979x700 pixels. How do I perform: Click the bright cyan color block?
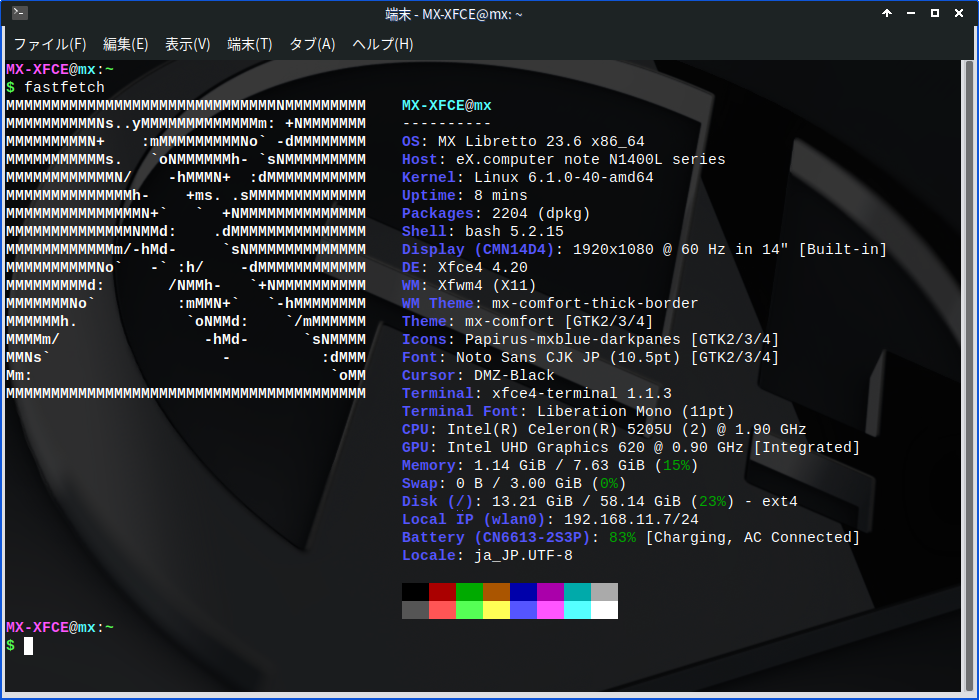tap(577, 610)
